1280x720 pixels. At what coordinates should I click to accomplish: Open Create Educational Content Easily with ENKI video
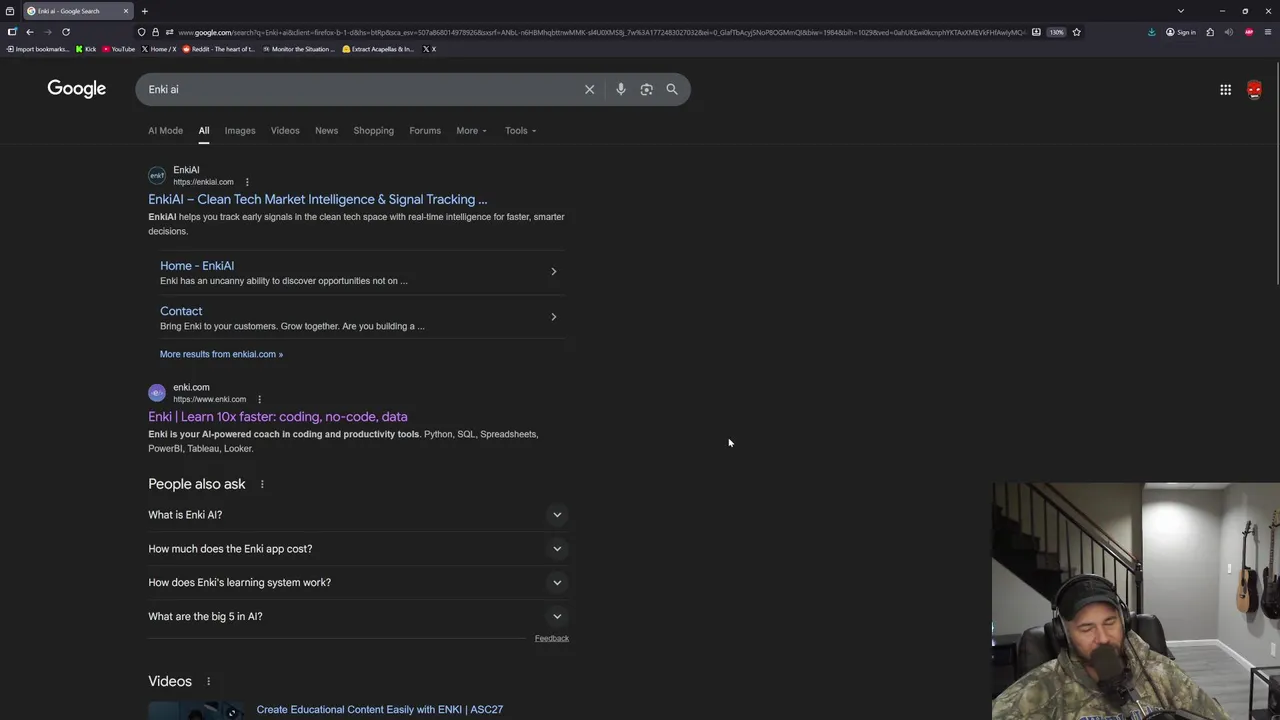(380, 709)
